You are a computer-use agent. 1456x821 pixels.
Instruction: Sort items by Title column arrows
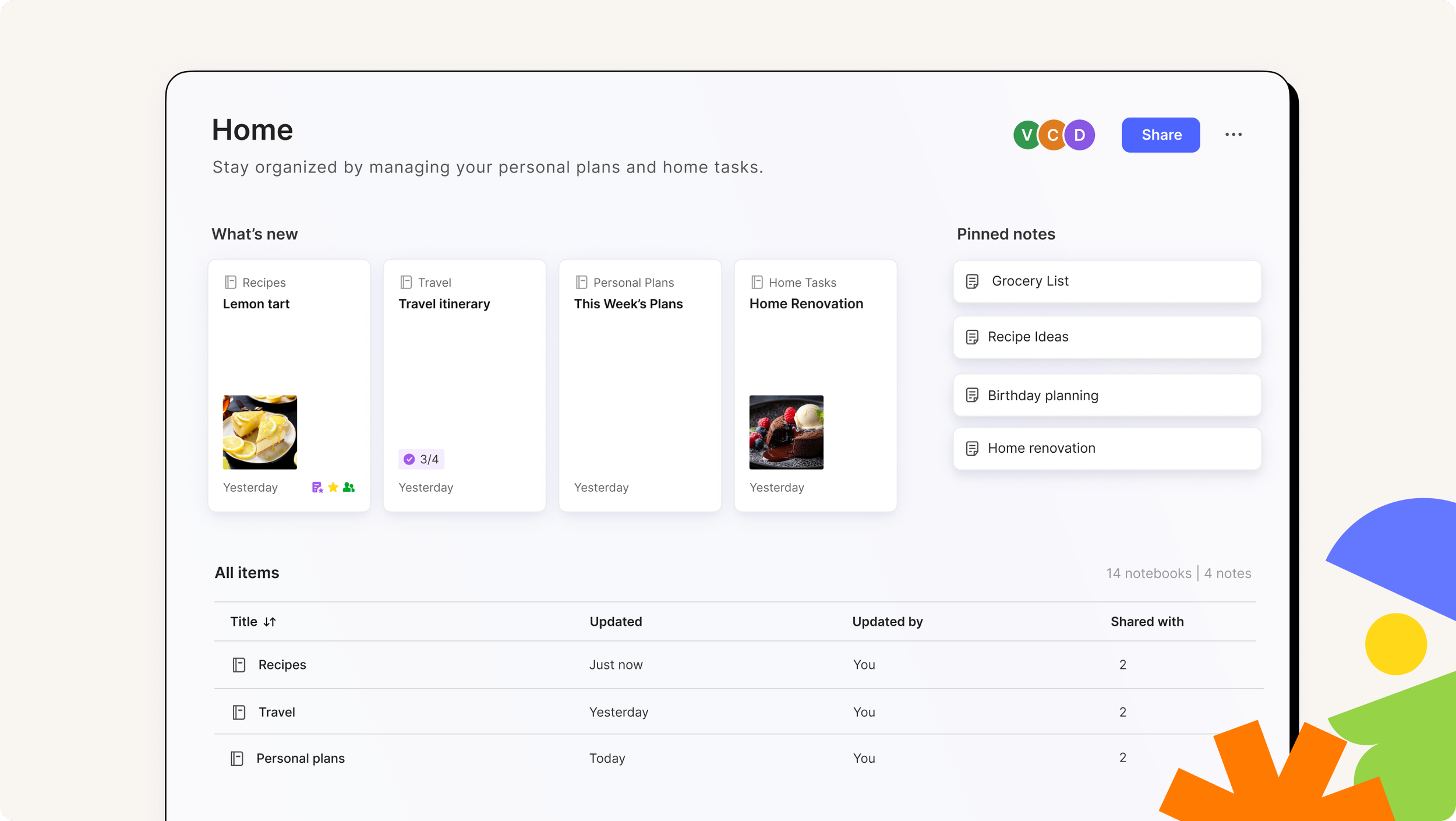pos(270,622)
